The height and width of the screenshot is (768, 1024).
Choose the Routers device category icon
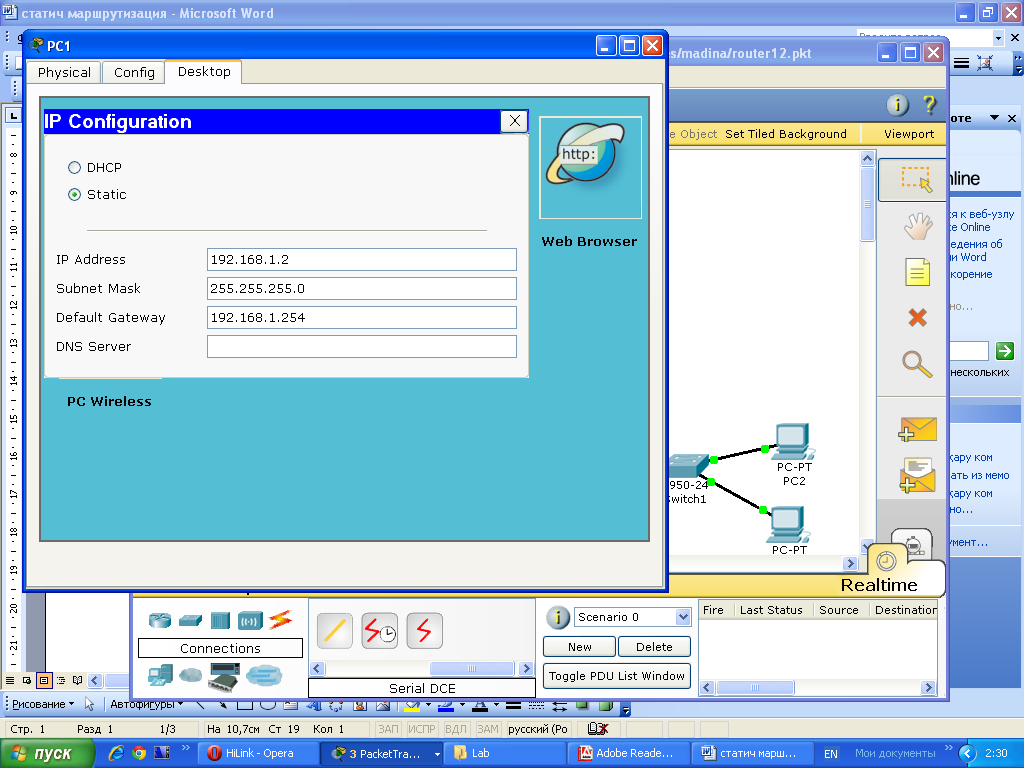(x=159, y=620)
